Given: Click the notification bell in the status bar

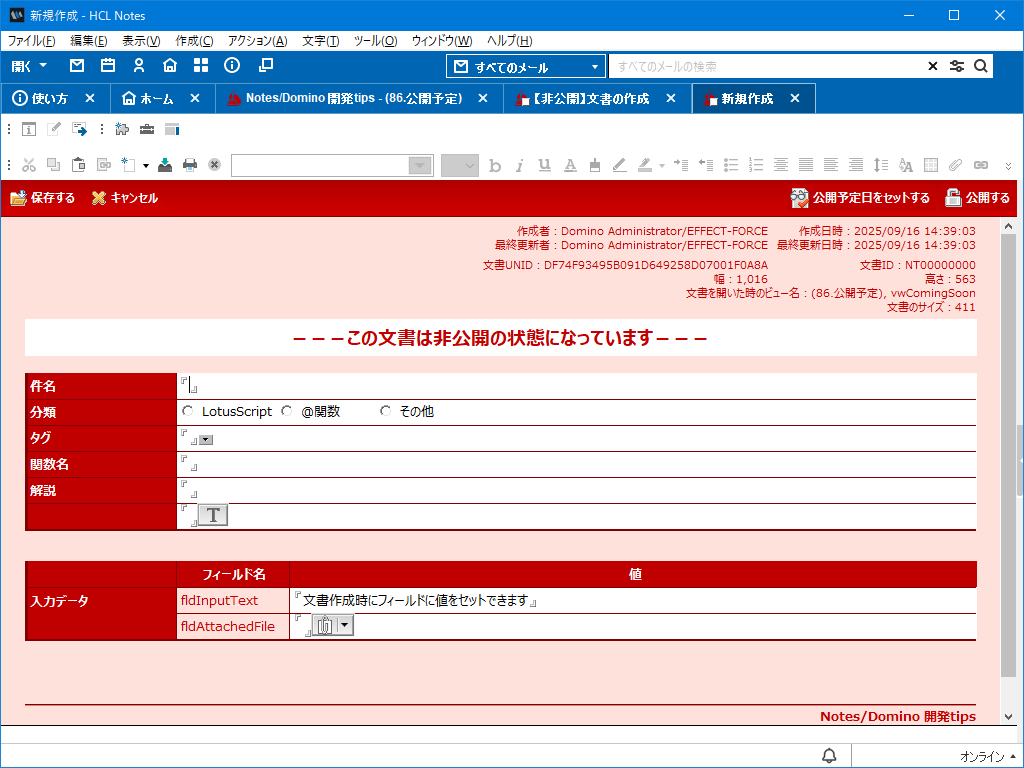Looking at the screenshot, I should click(829, 755).
